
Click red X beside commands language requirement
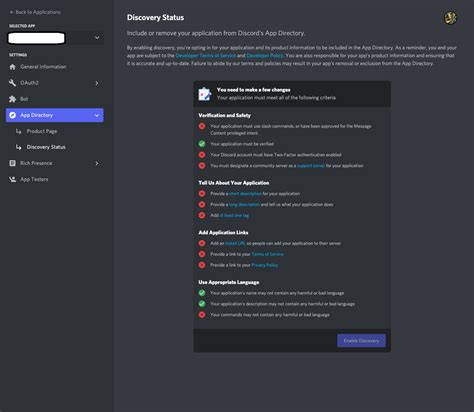click(x=202, y=315)
